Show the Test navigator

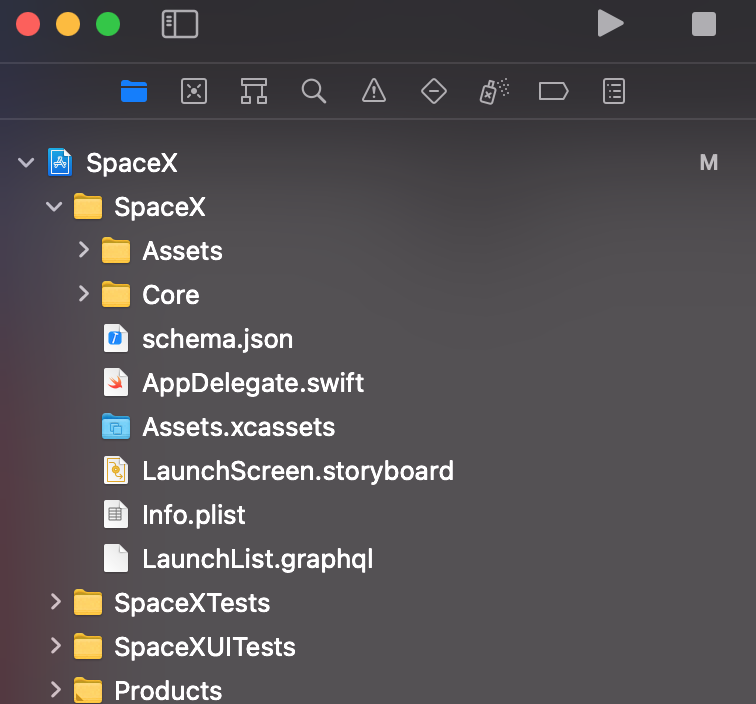[433, 92]
